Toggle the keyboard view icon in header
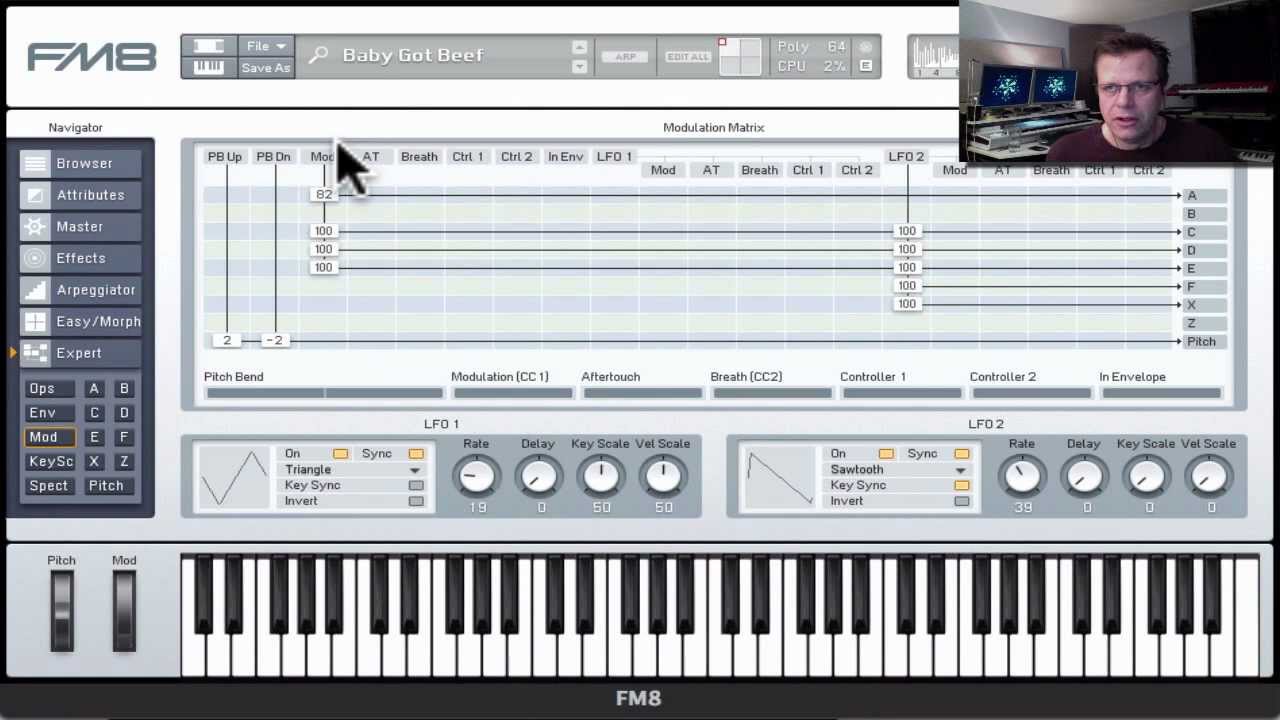This screenshot has height=720, width=1280. pyautogui.click(x=209, y=67)
